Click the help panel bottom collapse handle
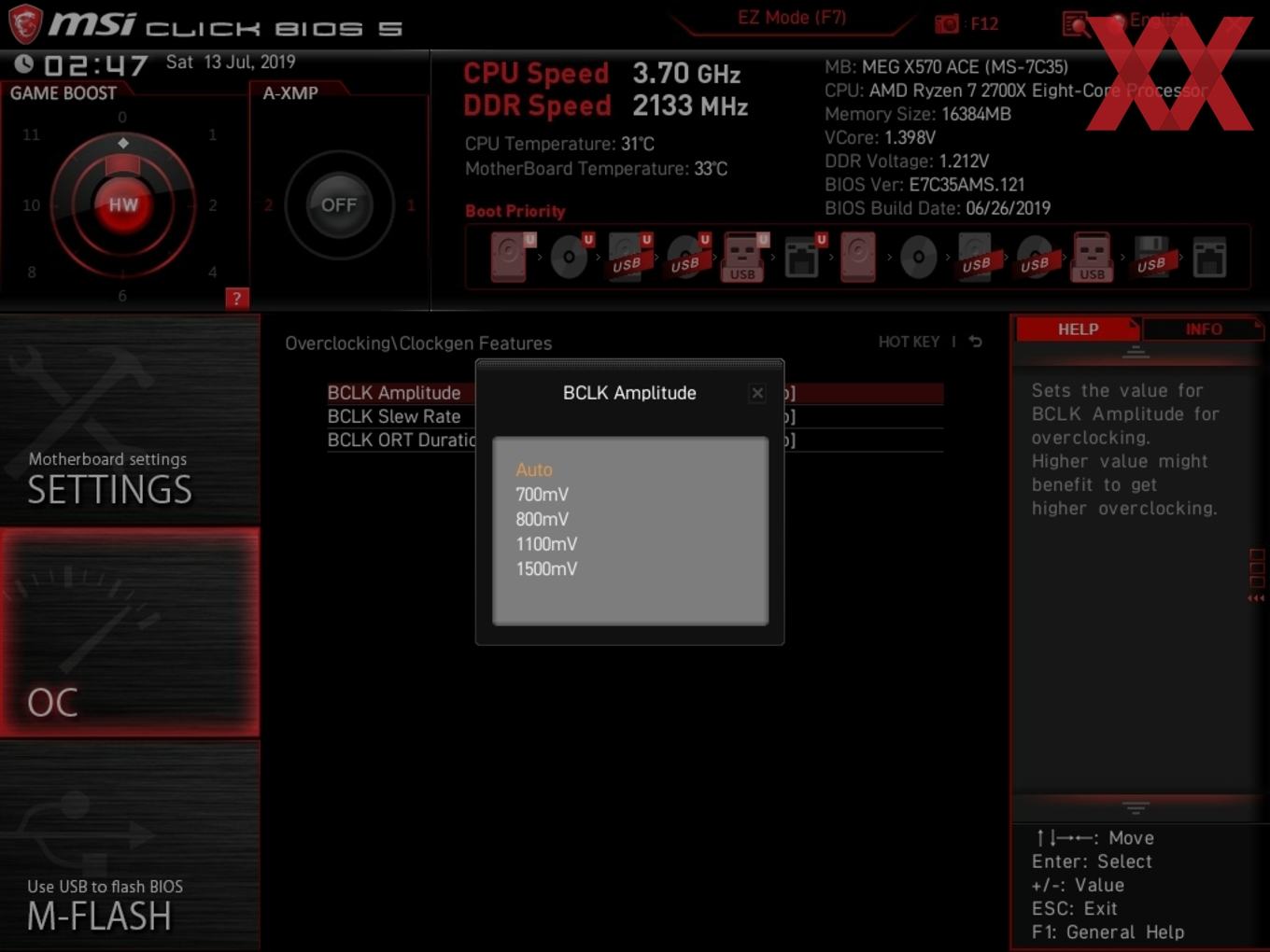The height and width of the screenshot is (952, 1270). tap(1136, 807)
